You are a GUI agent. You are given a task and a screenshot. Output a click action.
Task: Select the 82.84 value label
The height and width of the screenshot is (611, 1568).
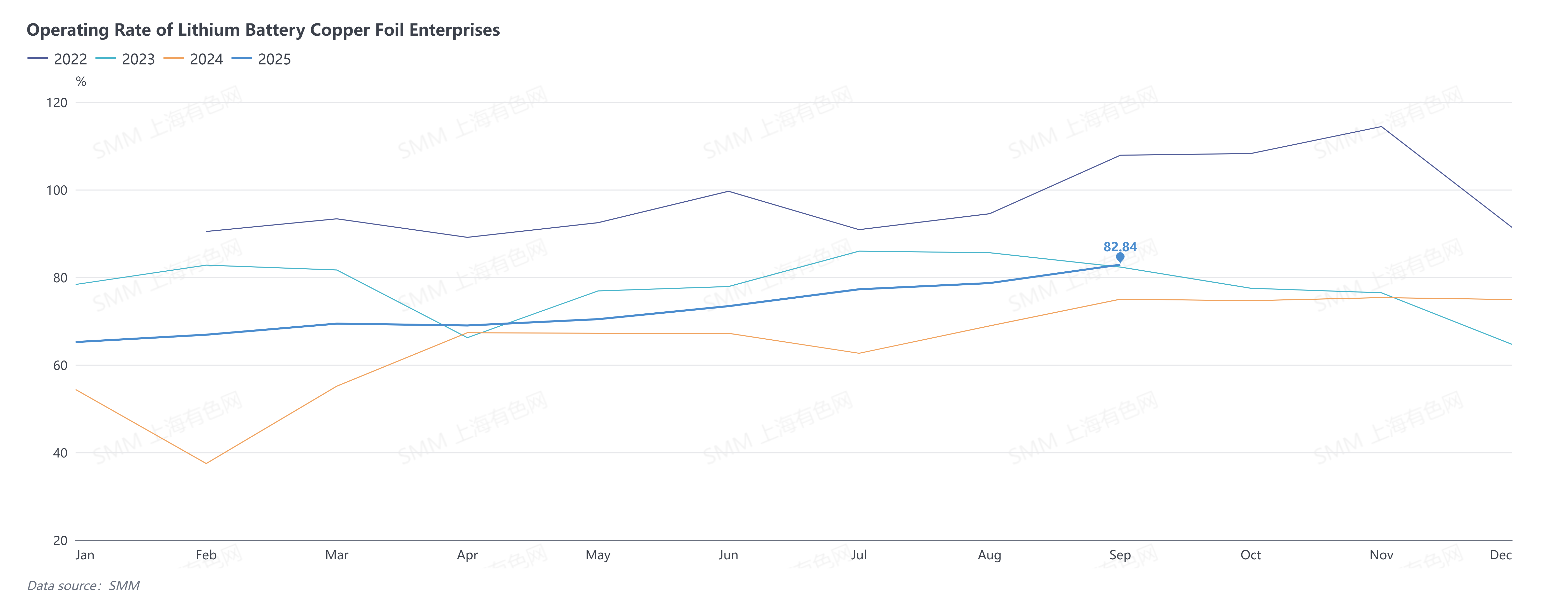pos(1120,247)
